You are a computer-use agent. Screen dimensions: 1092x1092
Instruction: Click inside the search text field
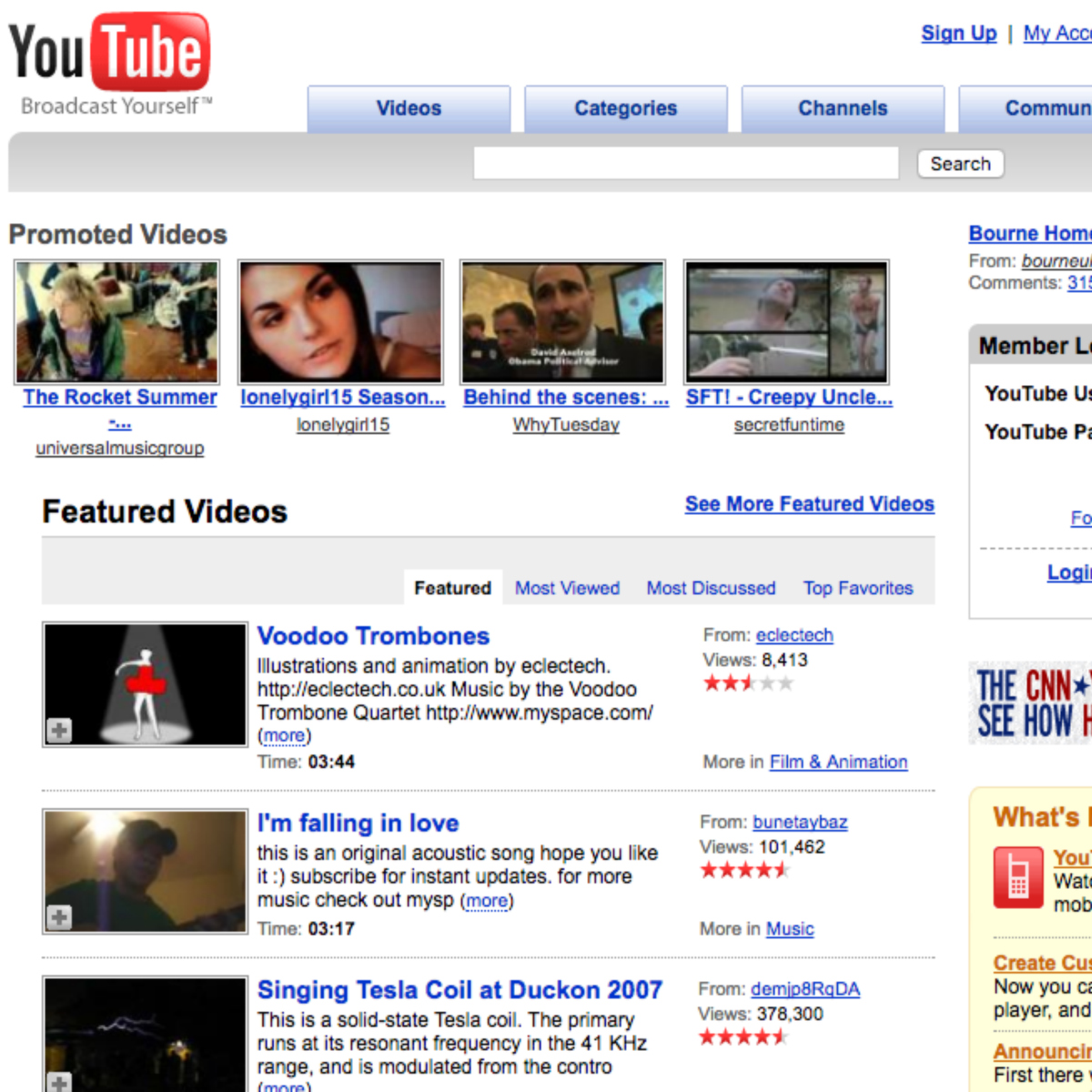[685, 164]
